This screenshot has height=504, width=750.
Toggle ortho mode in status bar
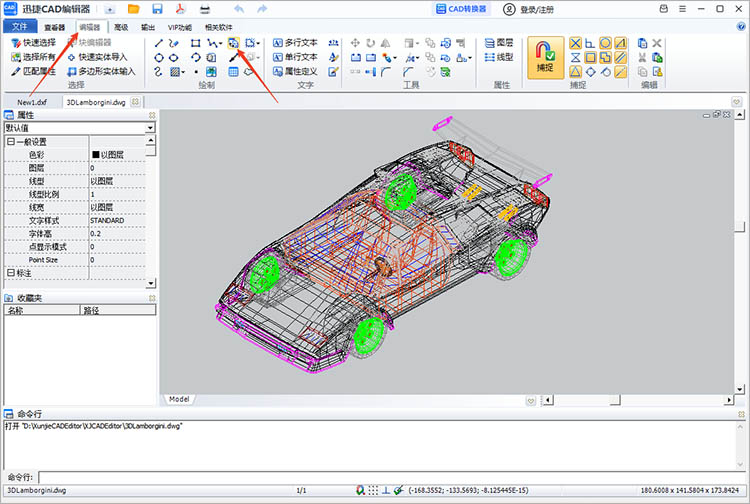386,491
